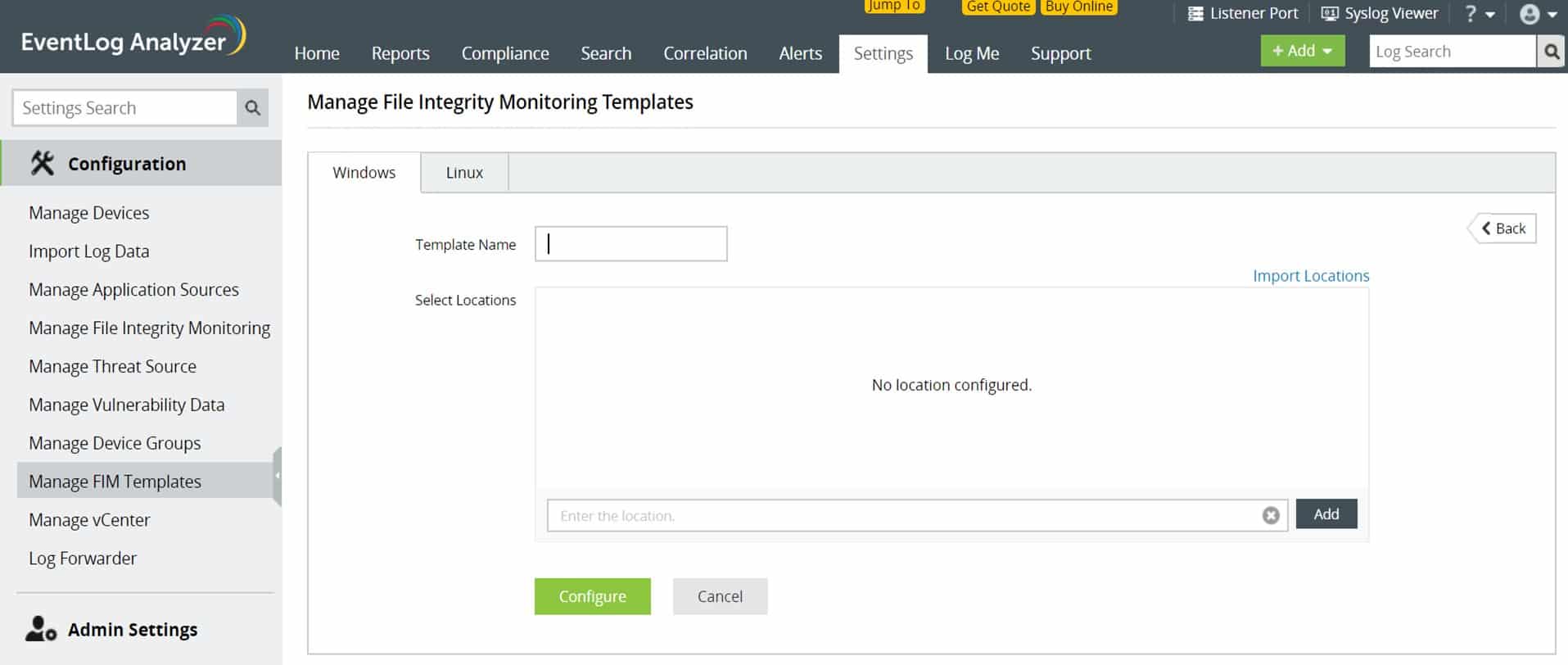Clear the location field with the X icon
Viewport: 1568px width, 665px height.
(1270, 515)
